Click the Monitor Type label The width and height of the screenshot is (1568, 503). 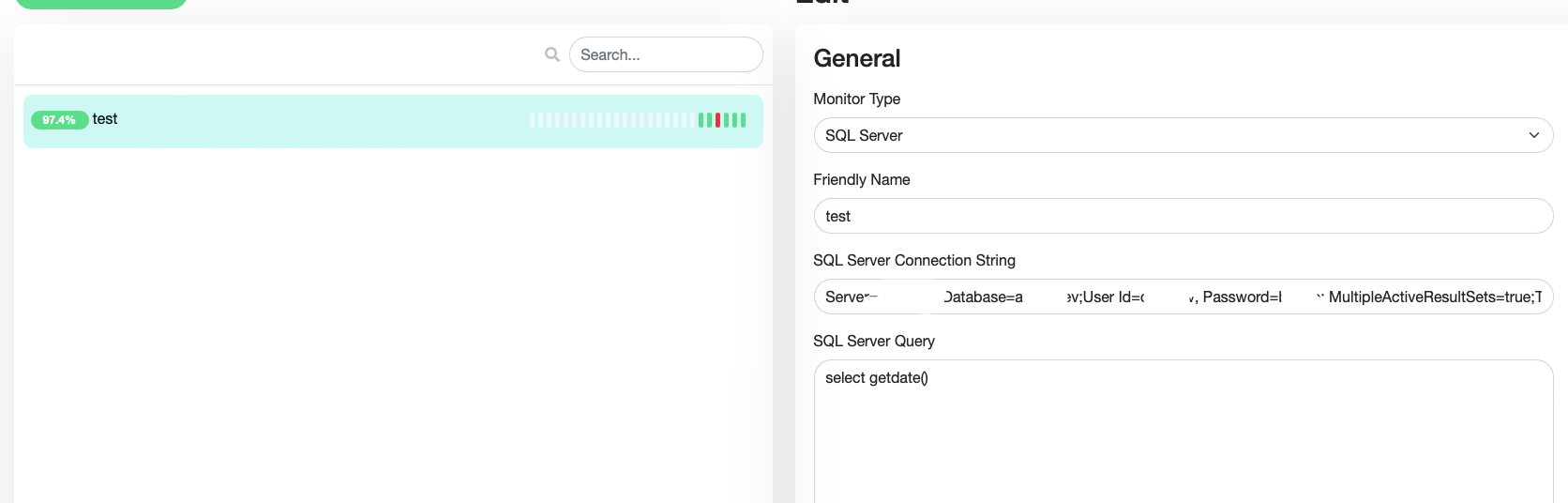coord(856,99)
